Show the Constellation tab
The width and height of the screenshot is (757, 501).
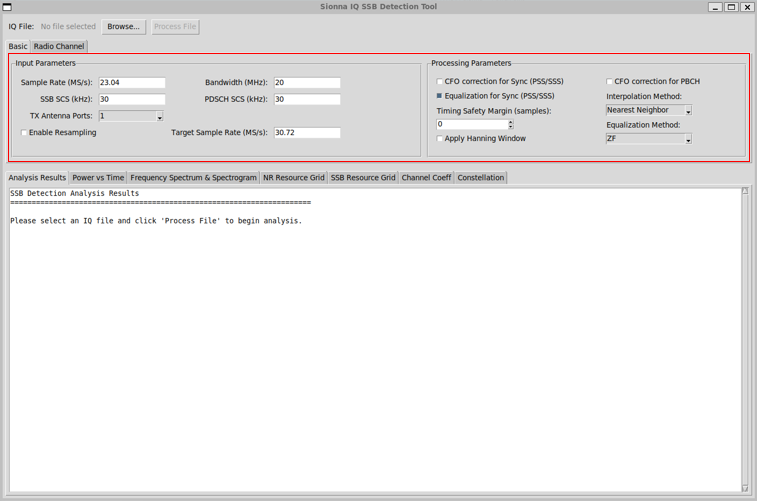(x=480, y=178)
